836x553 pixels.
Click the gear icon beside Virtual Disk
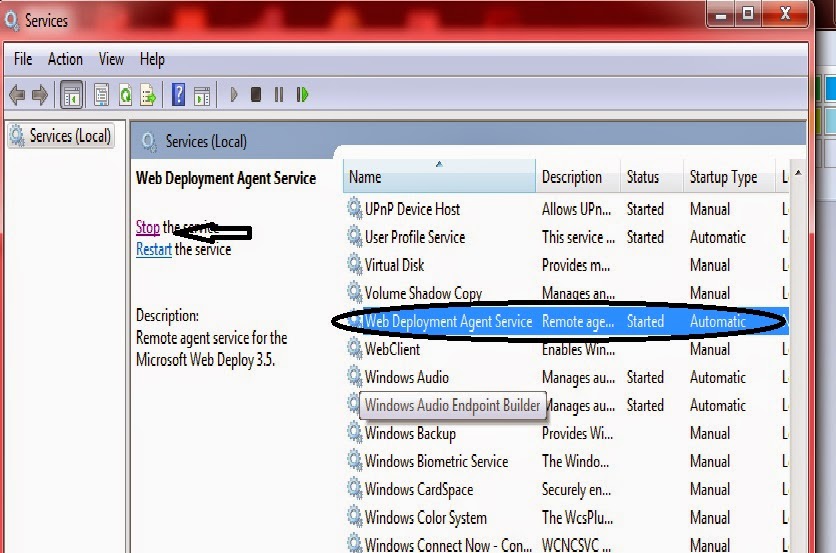tap(355, 264)
